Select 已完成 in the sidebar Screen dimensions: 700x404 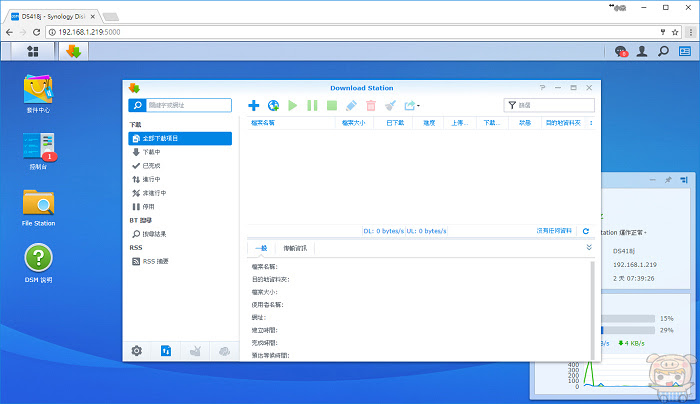click(180, 166)
